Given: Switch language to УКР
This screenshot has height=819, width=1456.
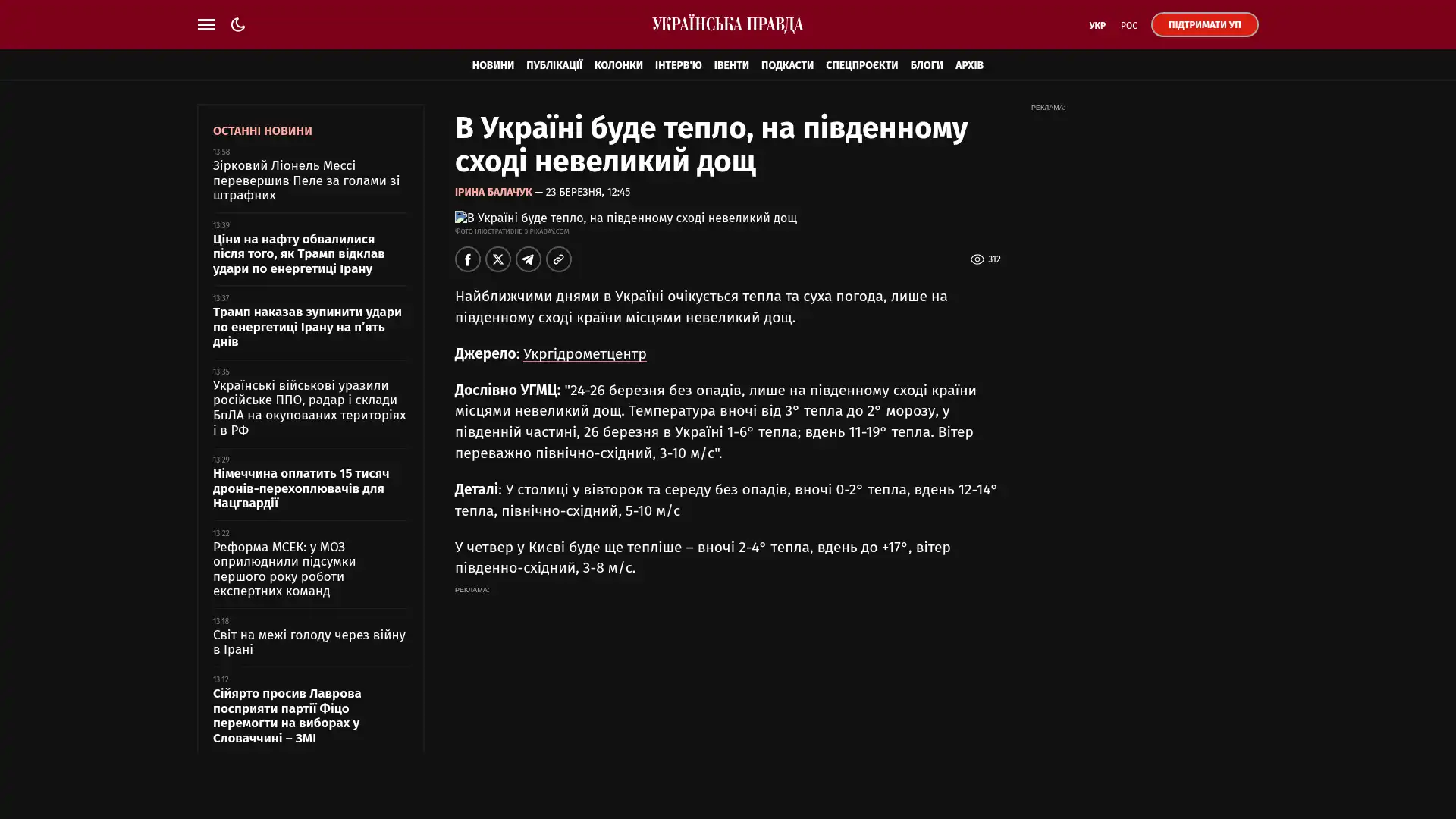Looking at the screenshot, I should click(x=1097, y=25).
